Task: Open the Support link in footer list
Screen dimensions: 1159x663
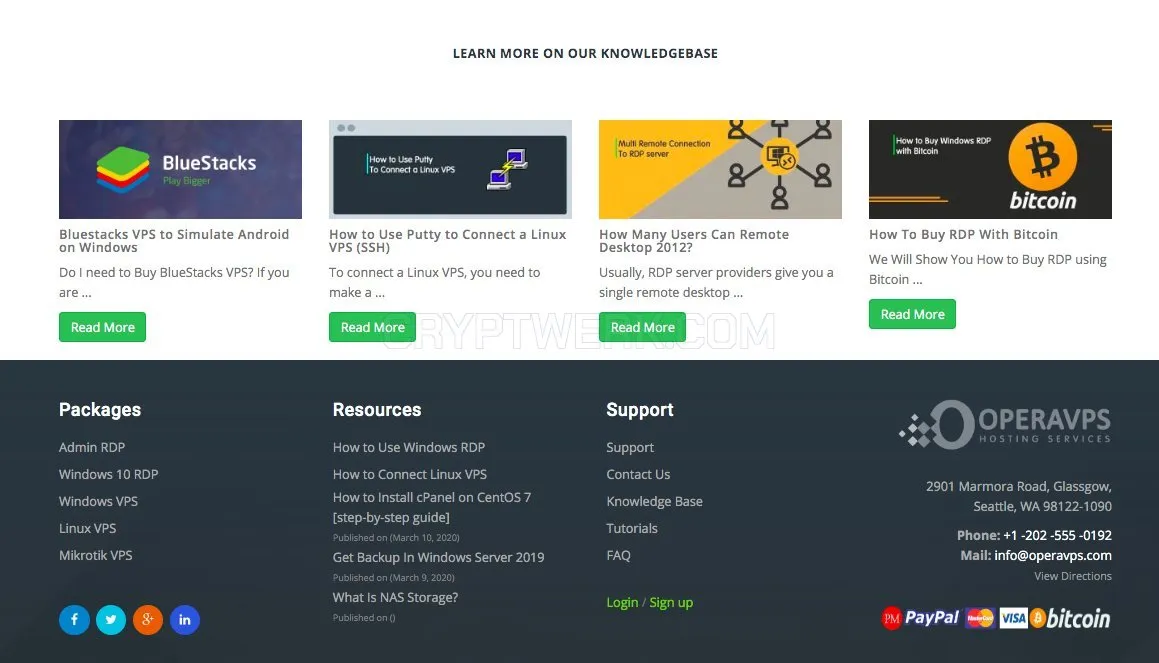Action: pyautogui.click(x=630, y=447)
